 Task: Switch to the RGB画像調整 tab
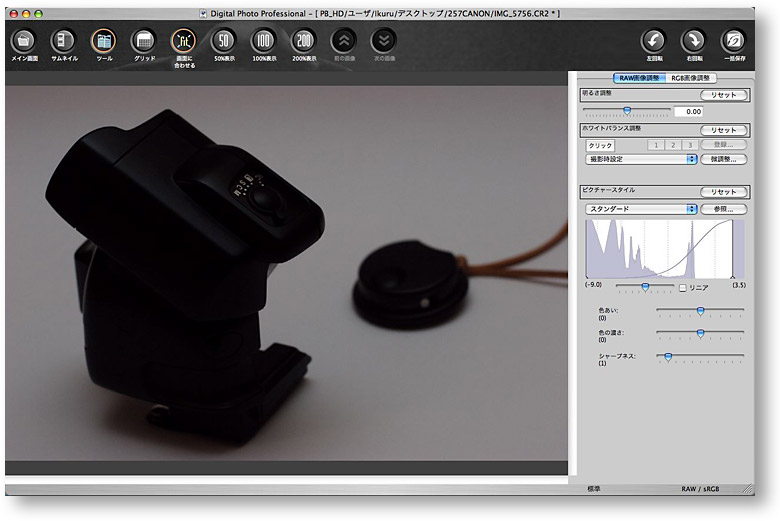[691, 77]
